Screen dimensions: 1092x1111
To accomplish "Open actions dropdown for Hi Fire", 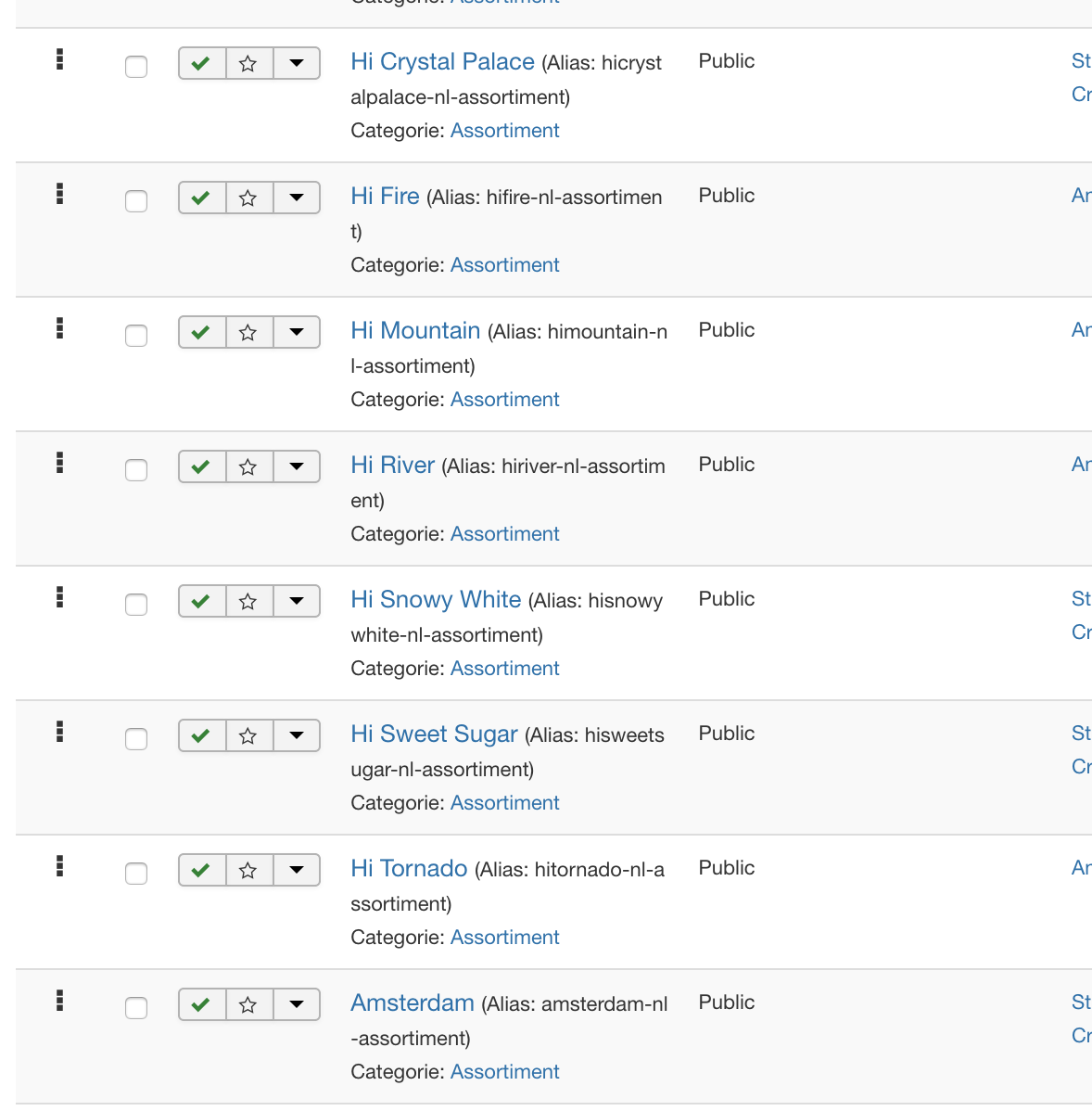I will coord(297,198).
